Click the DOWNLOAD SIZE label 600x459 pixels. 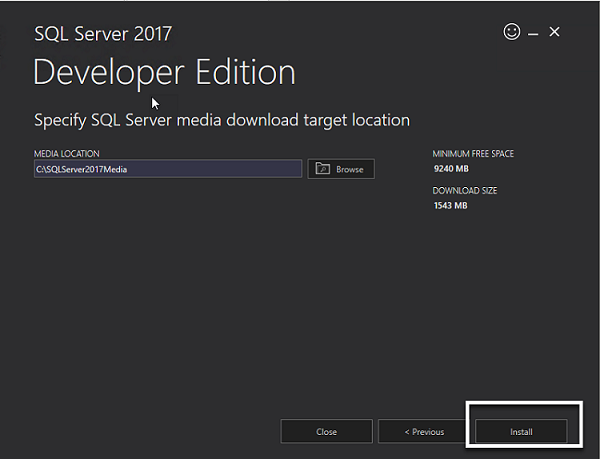point(465,190)
